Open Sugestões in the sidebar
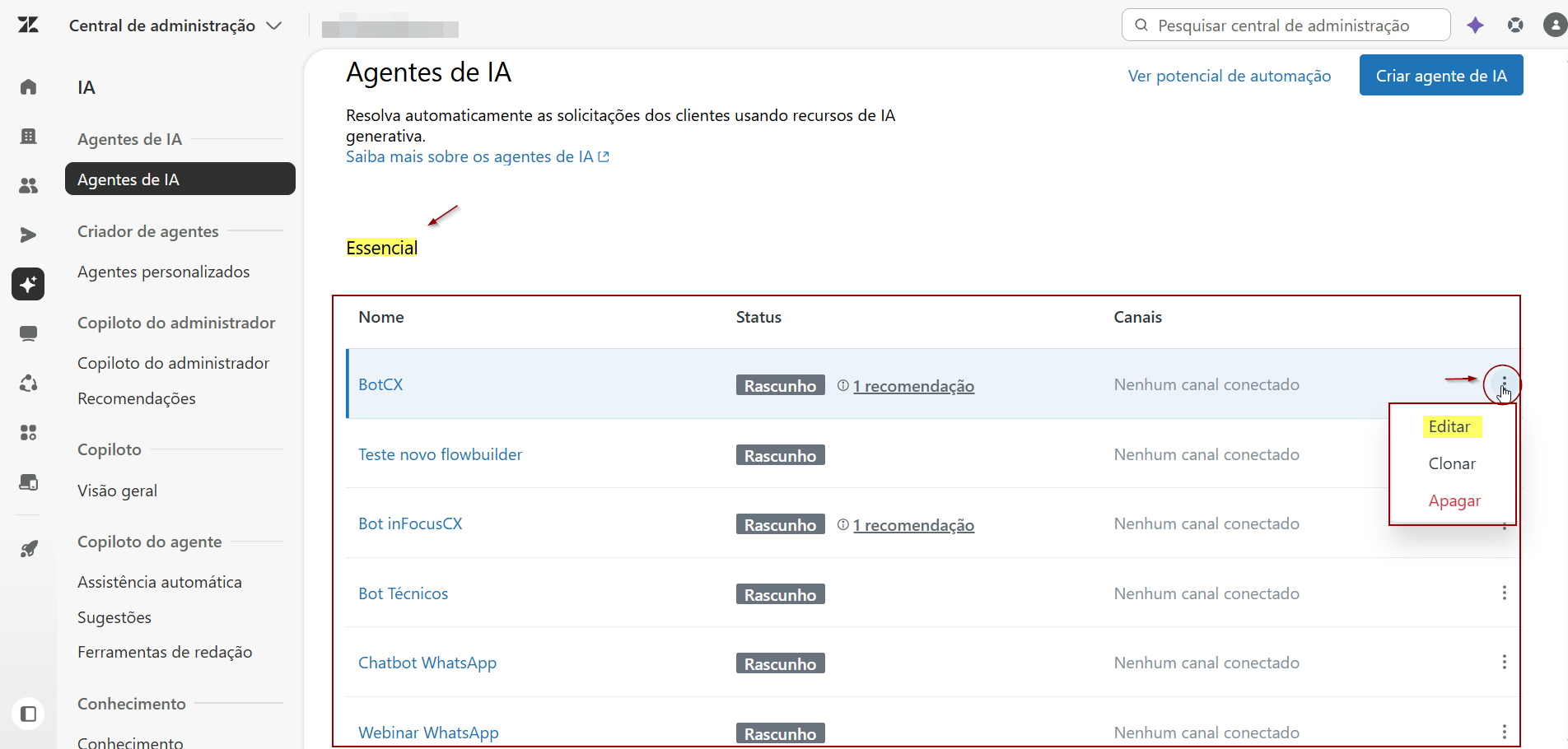The height and width of the screenshot is (749, 1568). pyautogui.click(x=114, y=617)
